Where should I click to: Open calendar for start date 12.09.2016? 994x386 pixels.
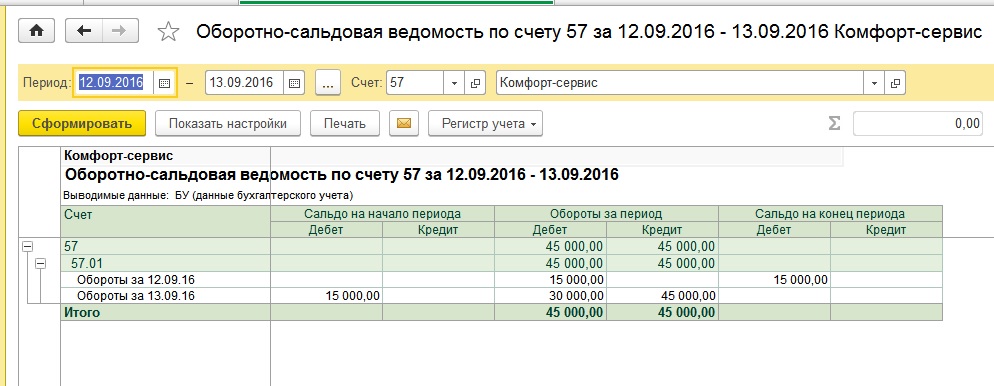[164, 82]
